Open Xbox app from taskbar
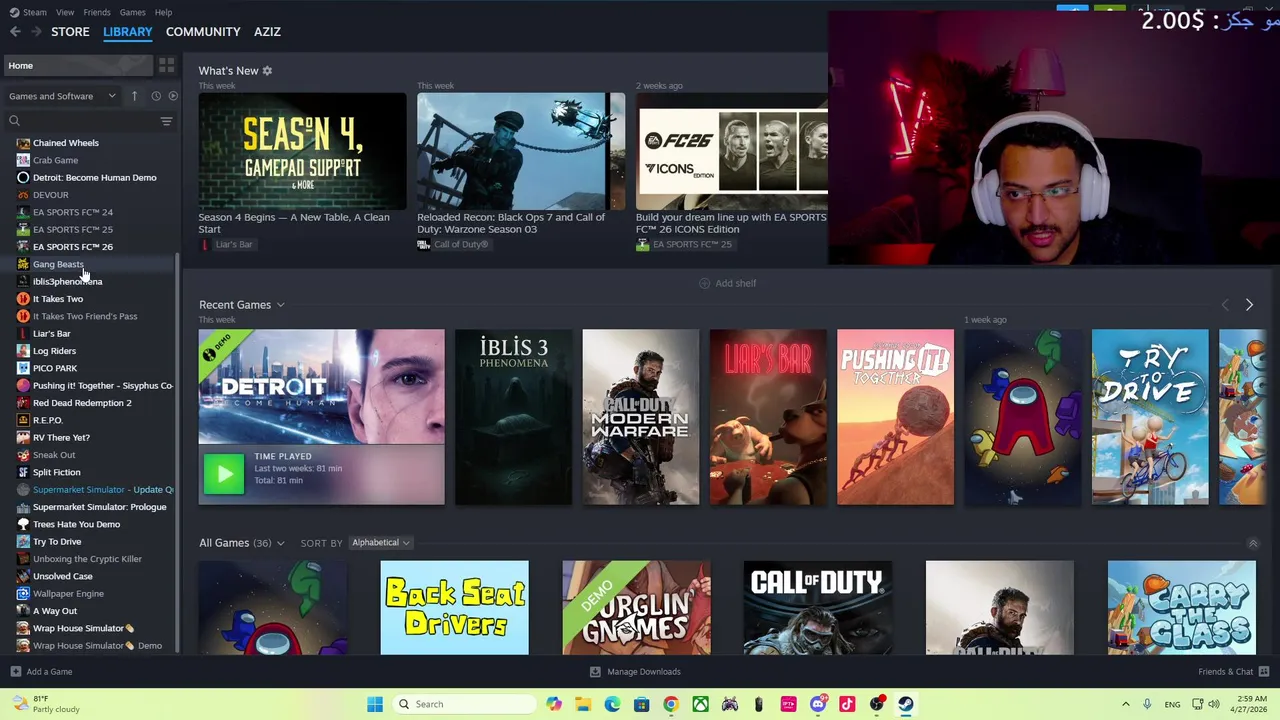Screen dimensions: 1280x720 point(701,704)
